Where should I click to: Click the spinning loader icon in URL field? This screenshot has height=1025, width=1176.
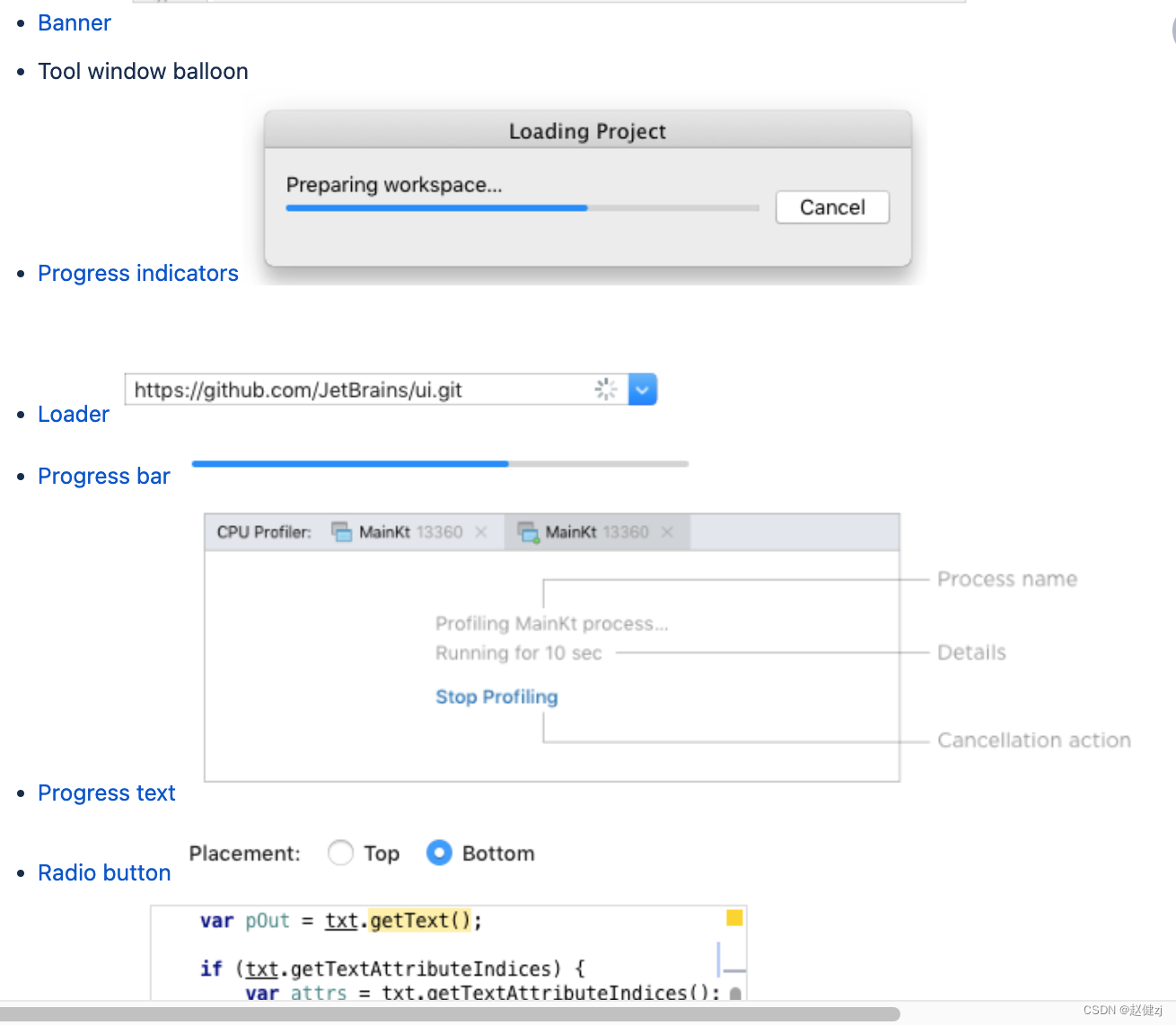606,389
